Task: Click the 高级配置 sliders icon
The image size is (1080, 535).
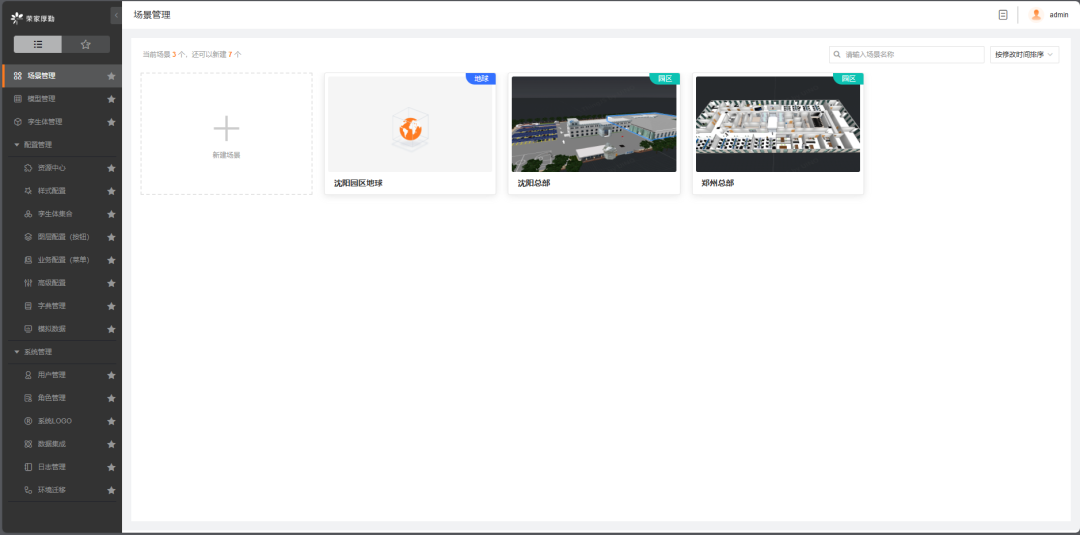Action: point(28,283)
